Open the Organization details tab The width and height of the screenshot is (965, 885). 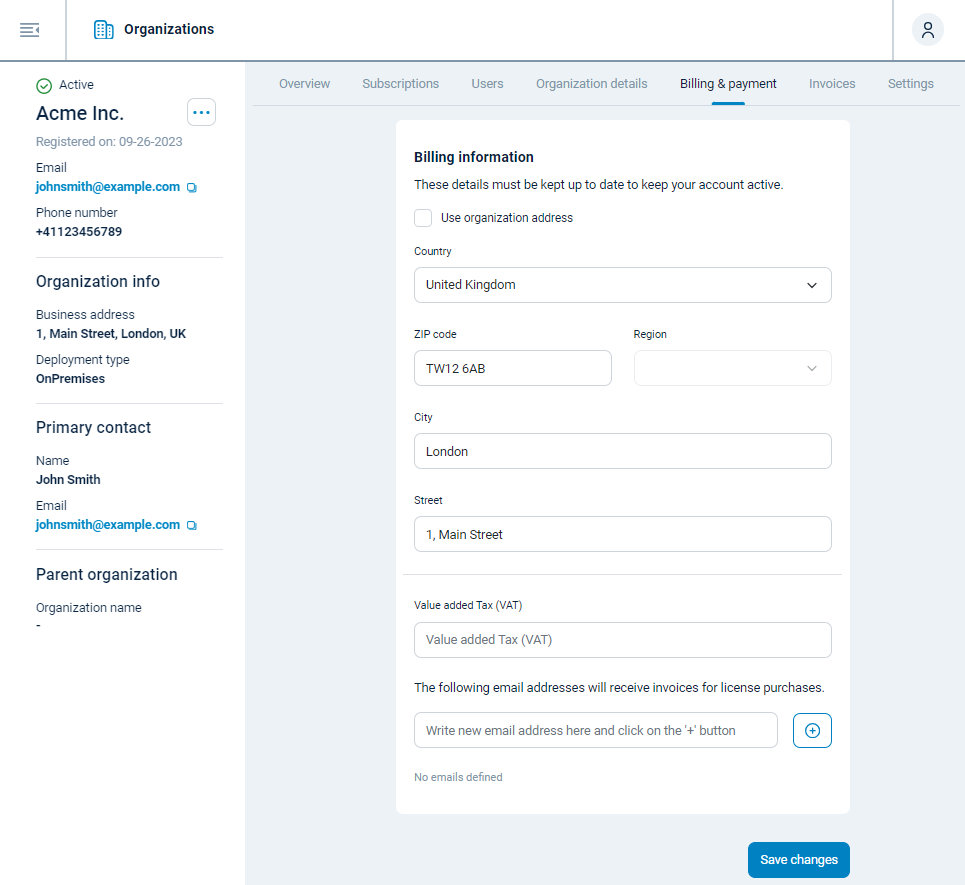(591, 84)
